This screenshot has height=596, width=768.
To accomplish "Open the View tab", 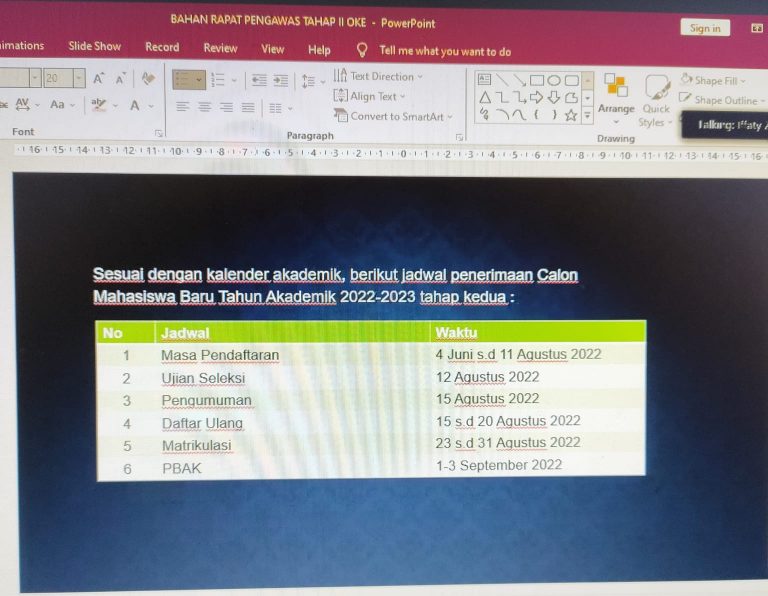I will pos(272,49).
